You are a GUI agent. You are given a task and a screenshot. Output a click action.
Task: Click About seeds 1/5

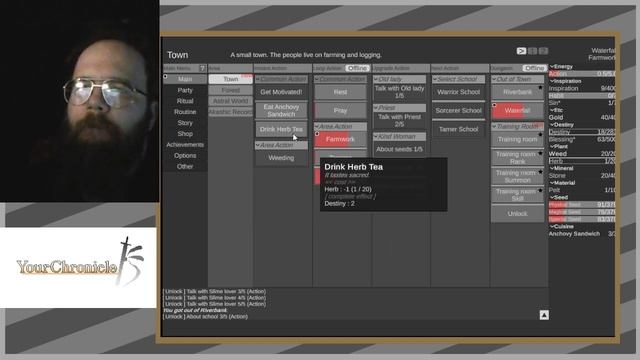[x=400, y=149]
